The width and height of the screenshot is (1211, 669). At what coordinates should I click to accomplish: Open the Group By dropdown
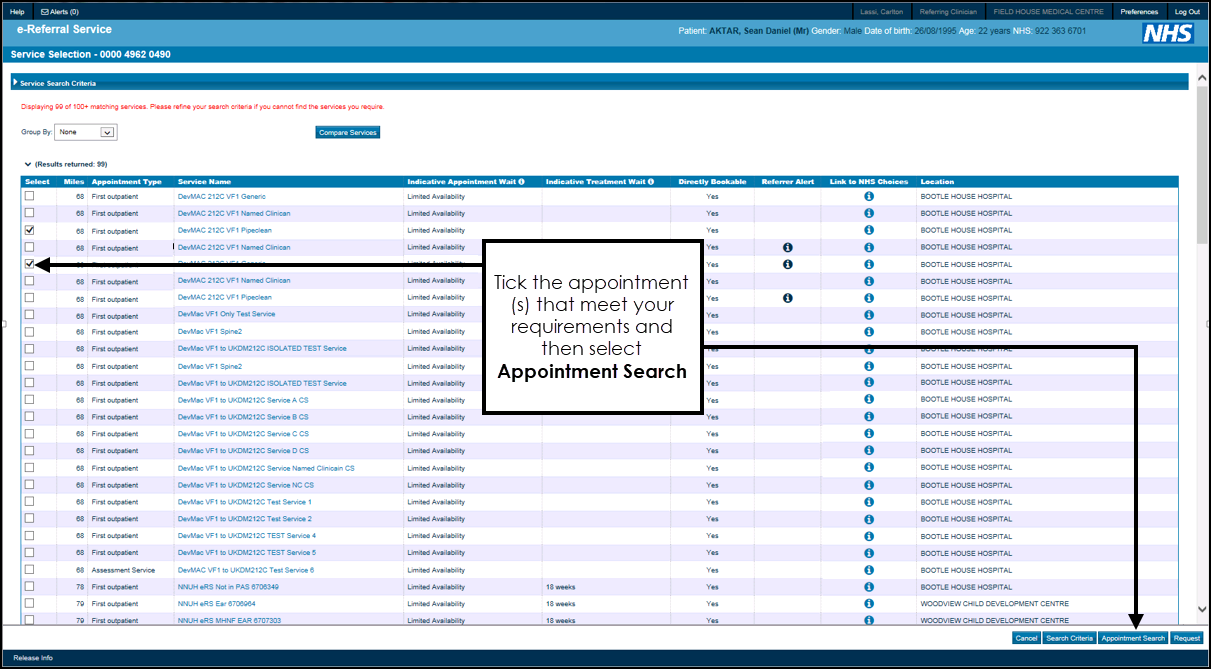108,132
